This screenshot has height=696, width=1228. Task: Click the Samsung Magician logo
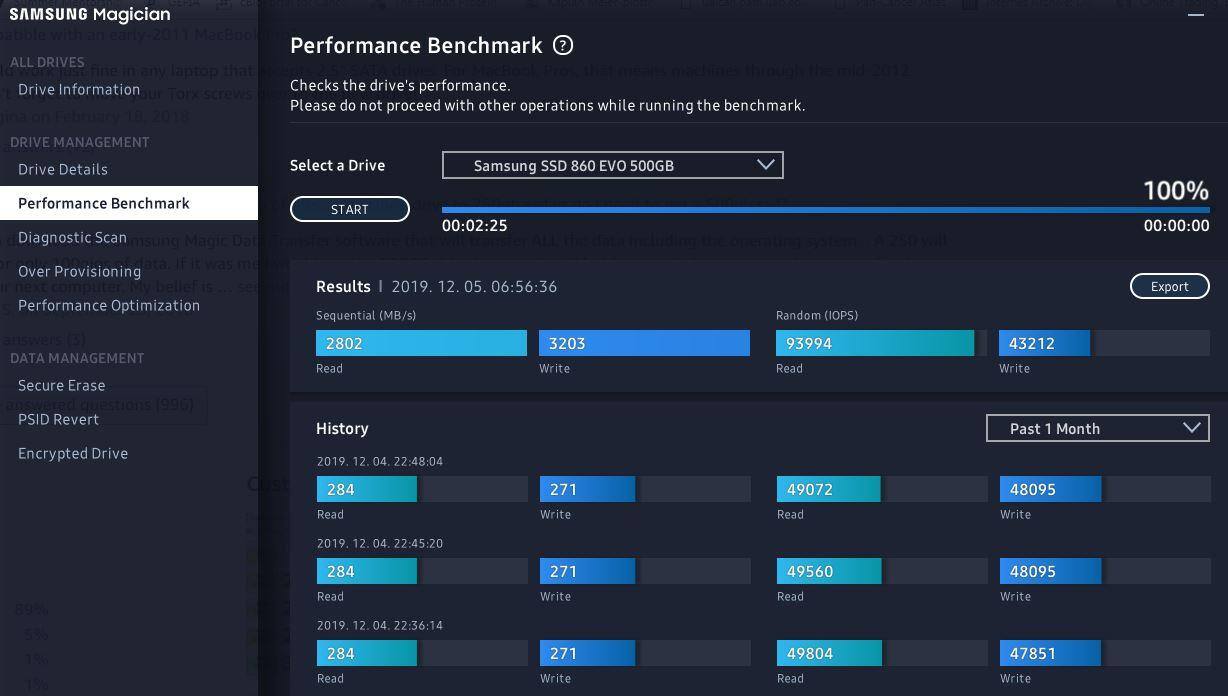tap(90, 14)
